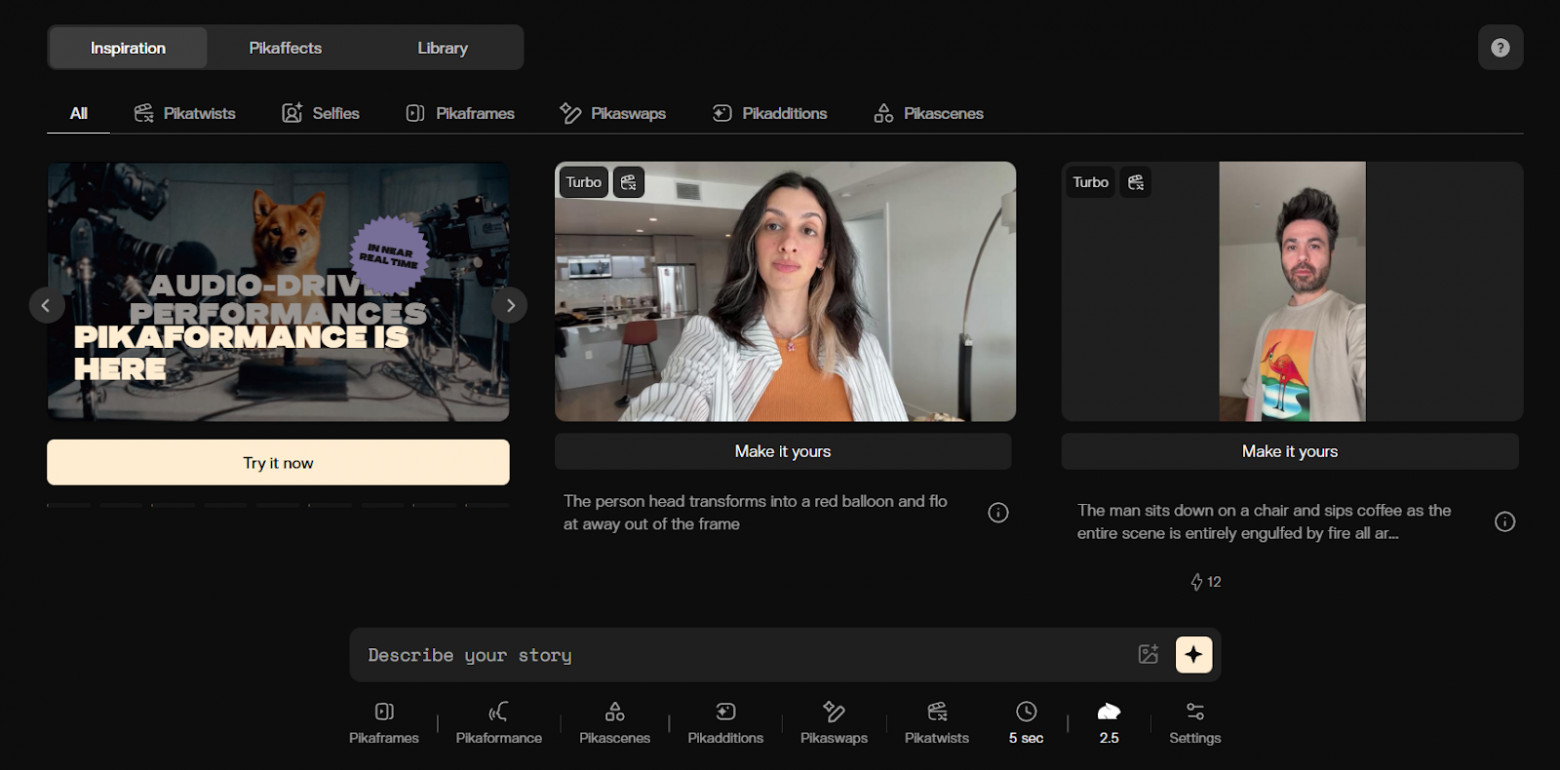
Task: Choose the Pikascenes tool in bottom toolbar
Action: pyautogui.click(x=615, y=723)
